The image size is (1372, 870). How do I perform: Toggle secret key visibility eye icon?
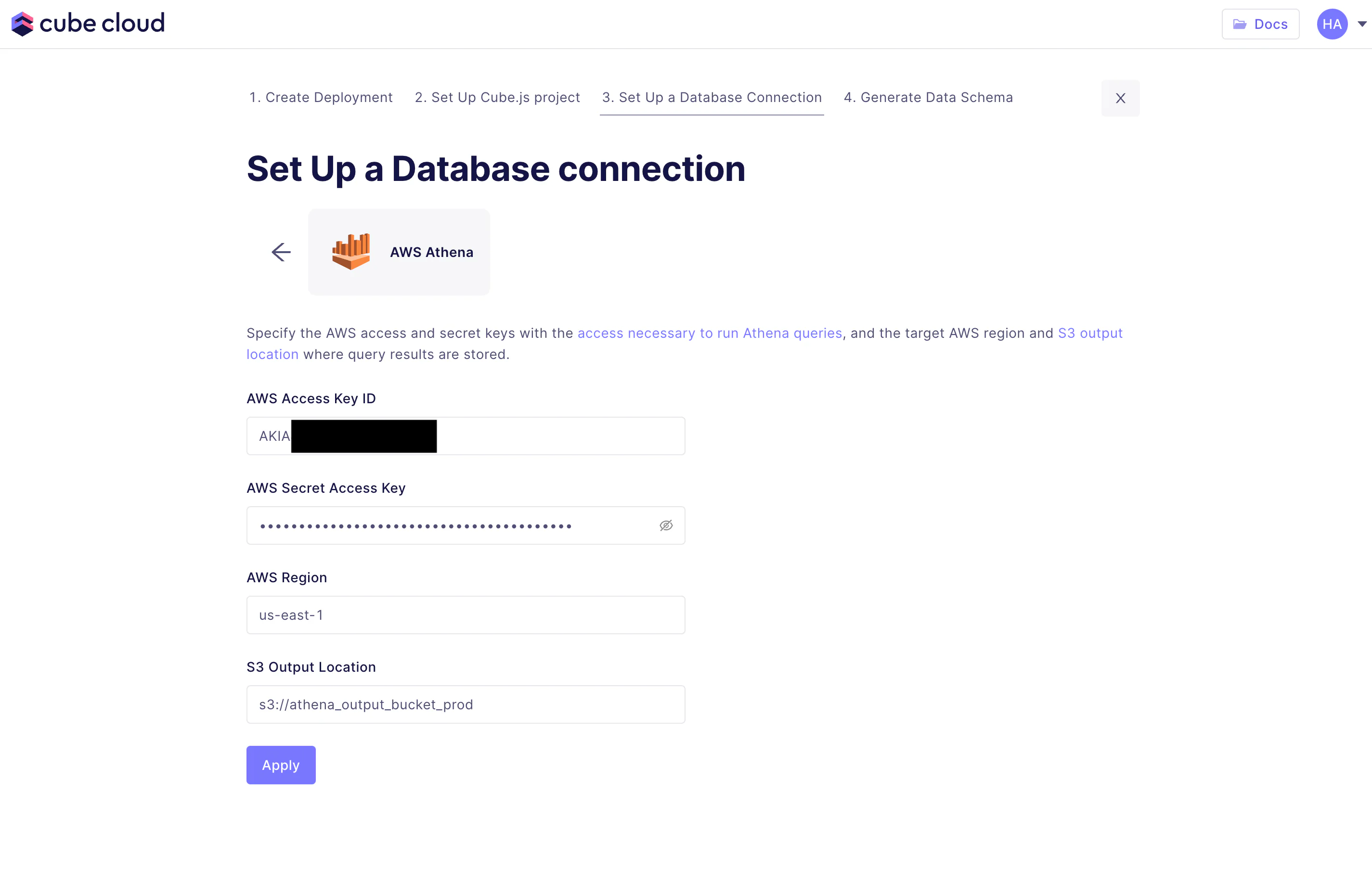(x=666, y=525)
